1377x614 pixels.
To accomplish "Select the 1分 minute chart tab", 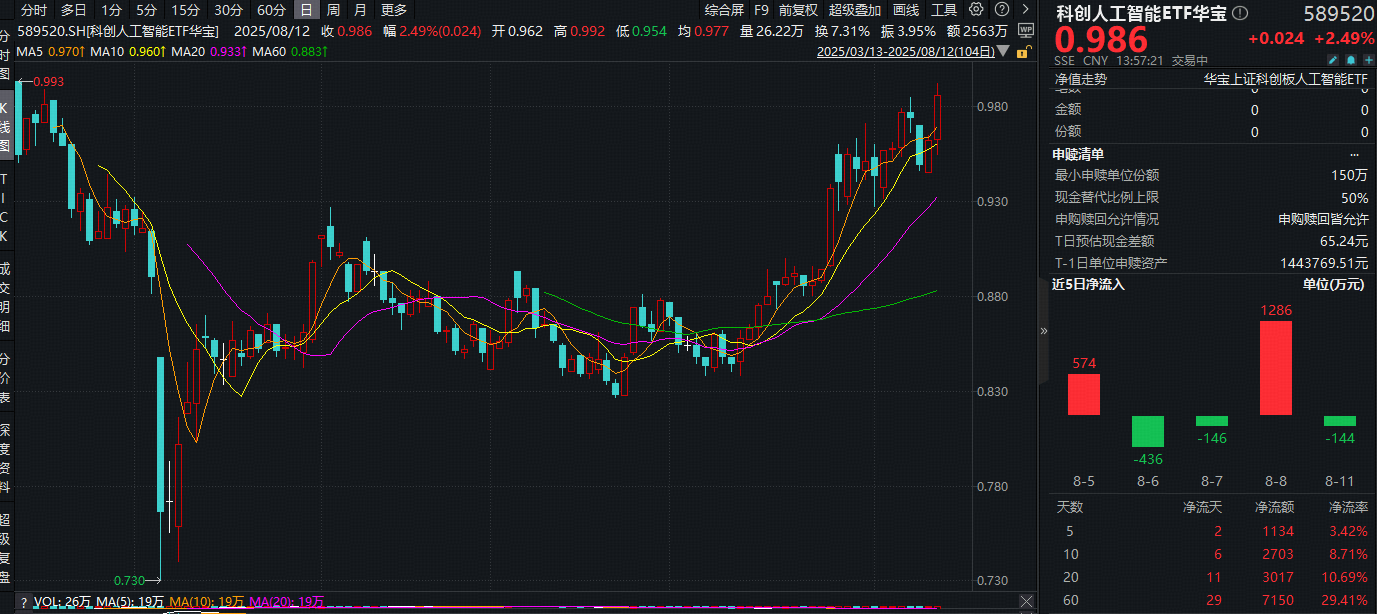I will (x=112, y=10).
